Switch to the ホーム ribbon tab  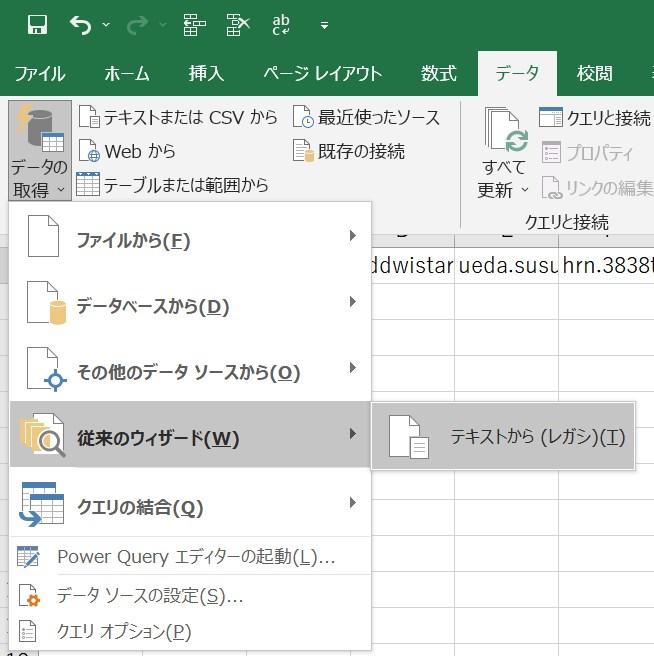[x=127, y=74]
